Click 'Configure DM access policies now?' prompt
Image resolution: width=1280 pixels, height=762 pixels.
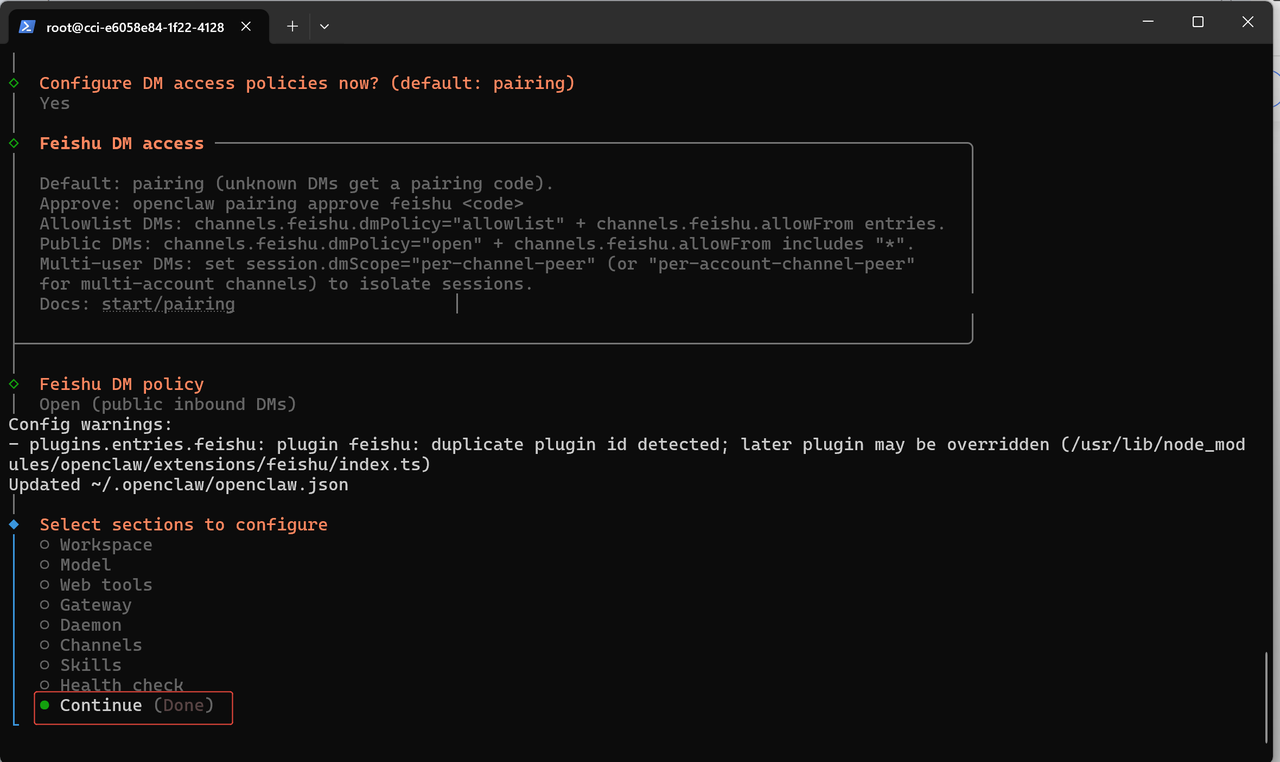(x=307, y=84)
